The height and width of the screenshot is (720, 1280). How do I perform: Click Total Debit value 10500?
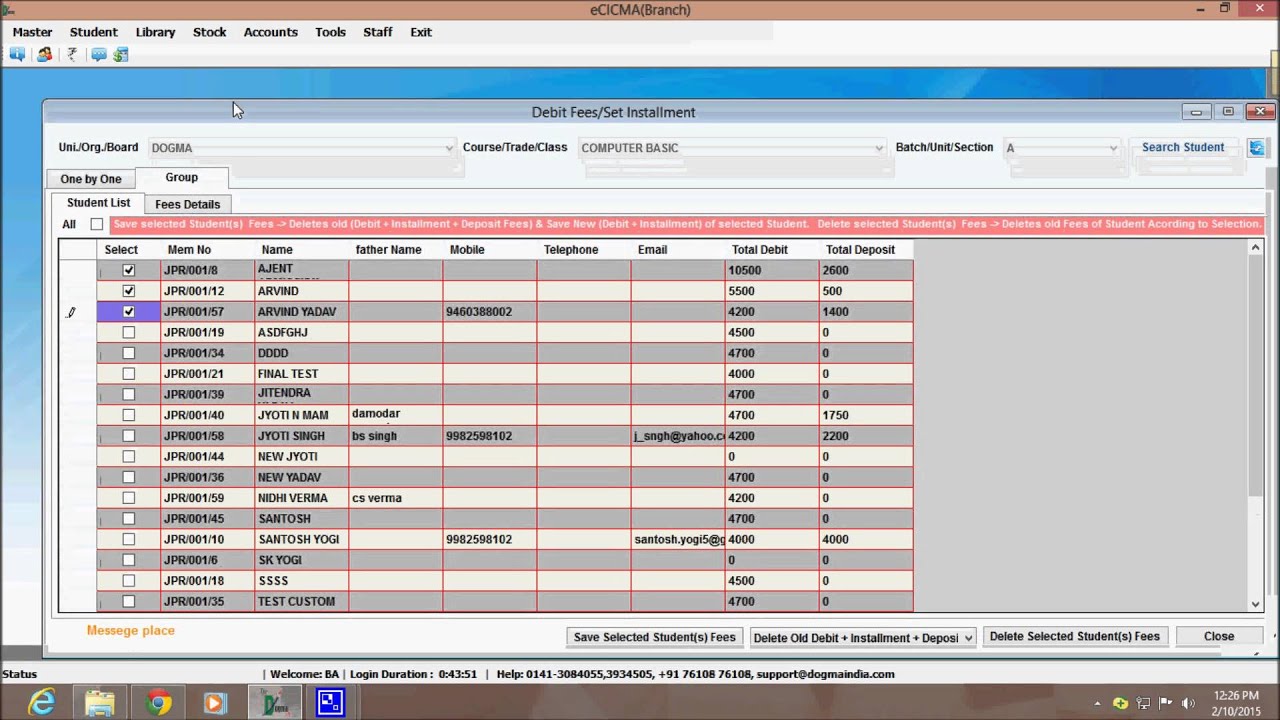click(x=772, y=270)
